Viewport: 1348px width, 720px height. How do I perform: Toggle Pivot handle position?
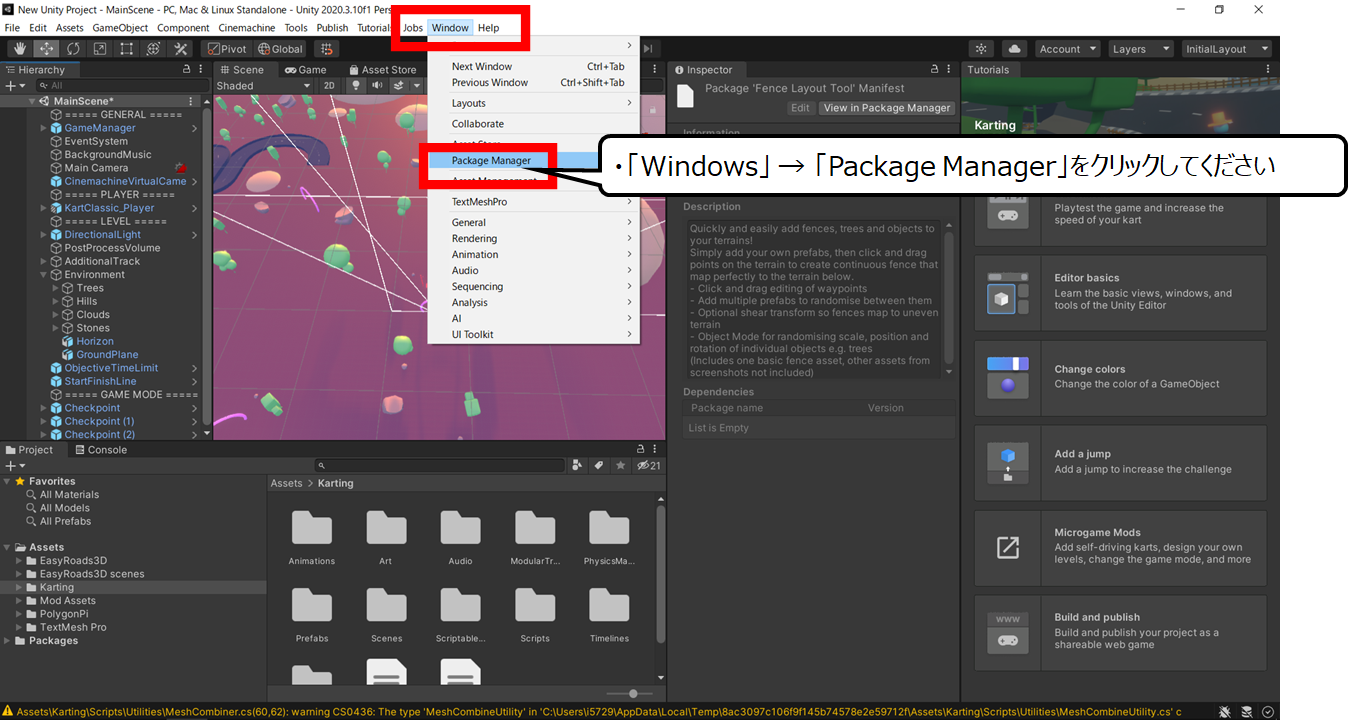[x=226, y=48]
